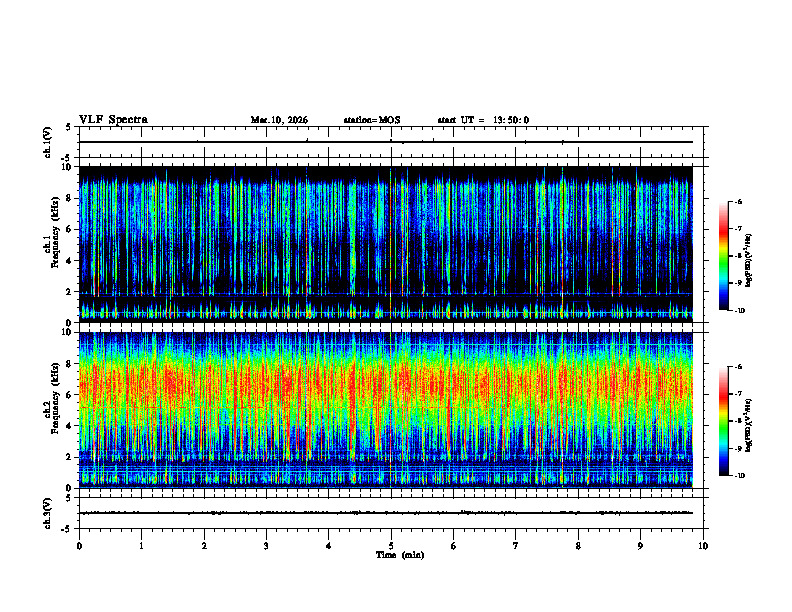Click the ch.1 frequency axis tick "4"
Viewport: 792px width, 612px height.
pos(70,261)
